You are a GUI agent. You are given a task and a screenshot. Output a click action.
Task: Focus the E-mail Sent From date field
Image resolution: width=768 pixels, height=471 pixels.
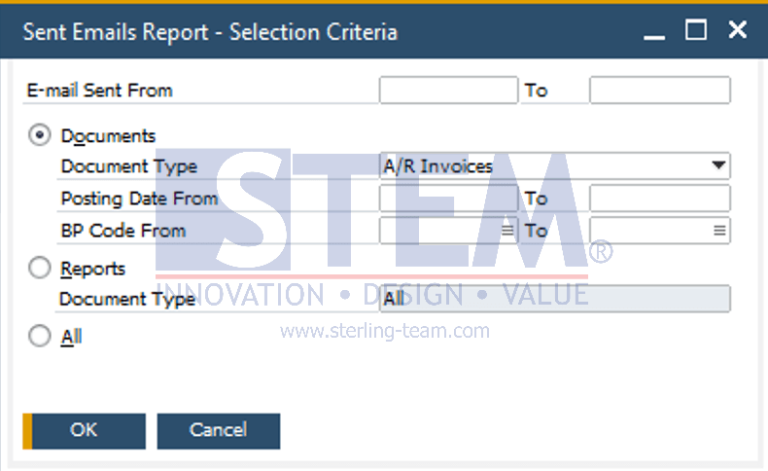[x=448, y=90]
